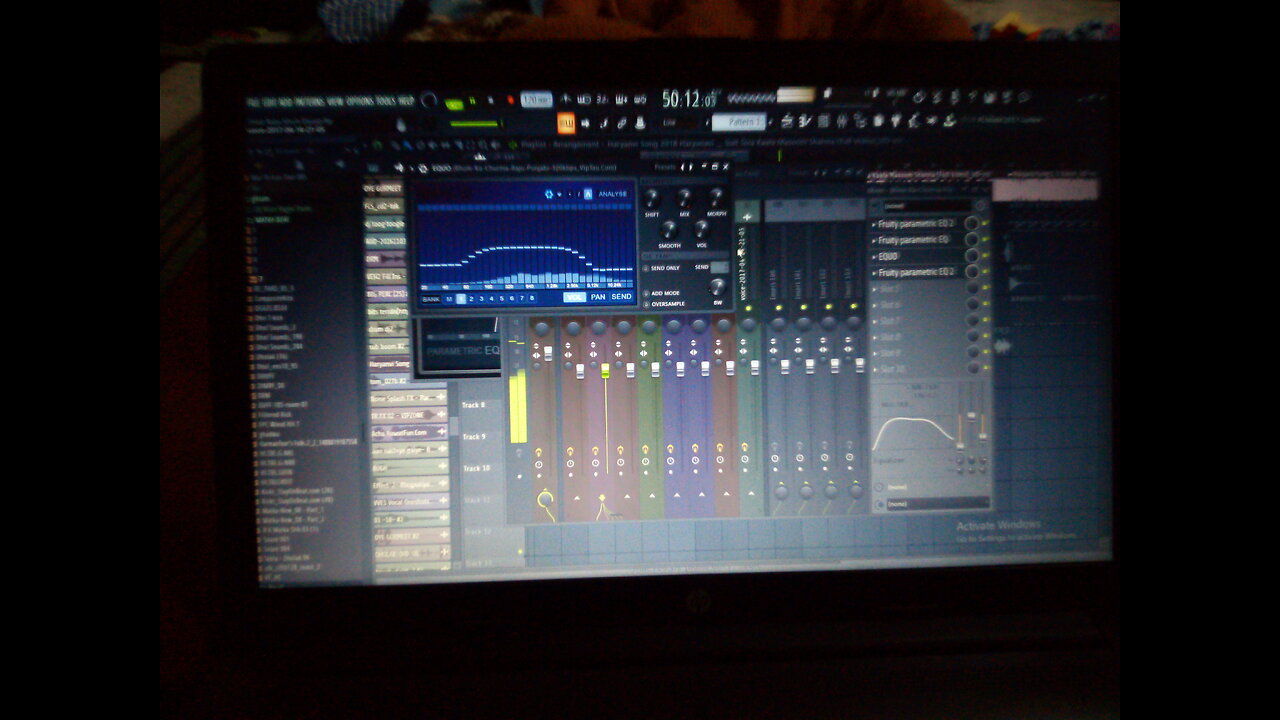
Task: Click the hexagon icon left of ANALYSE in EQUO
Action: point(549,194)
